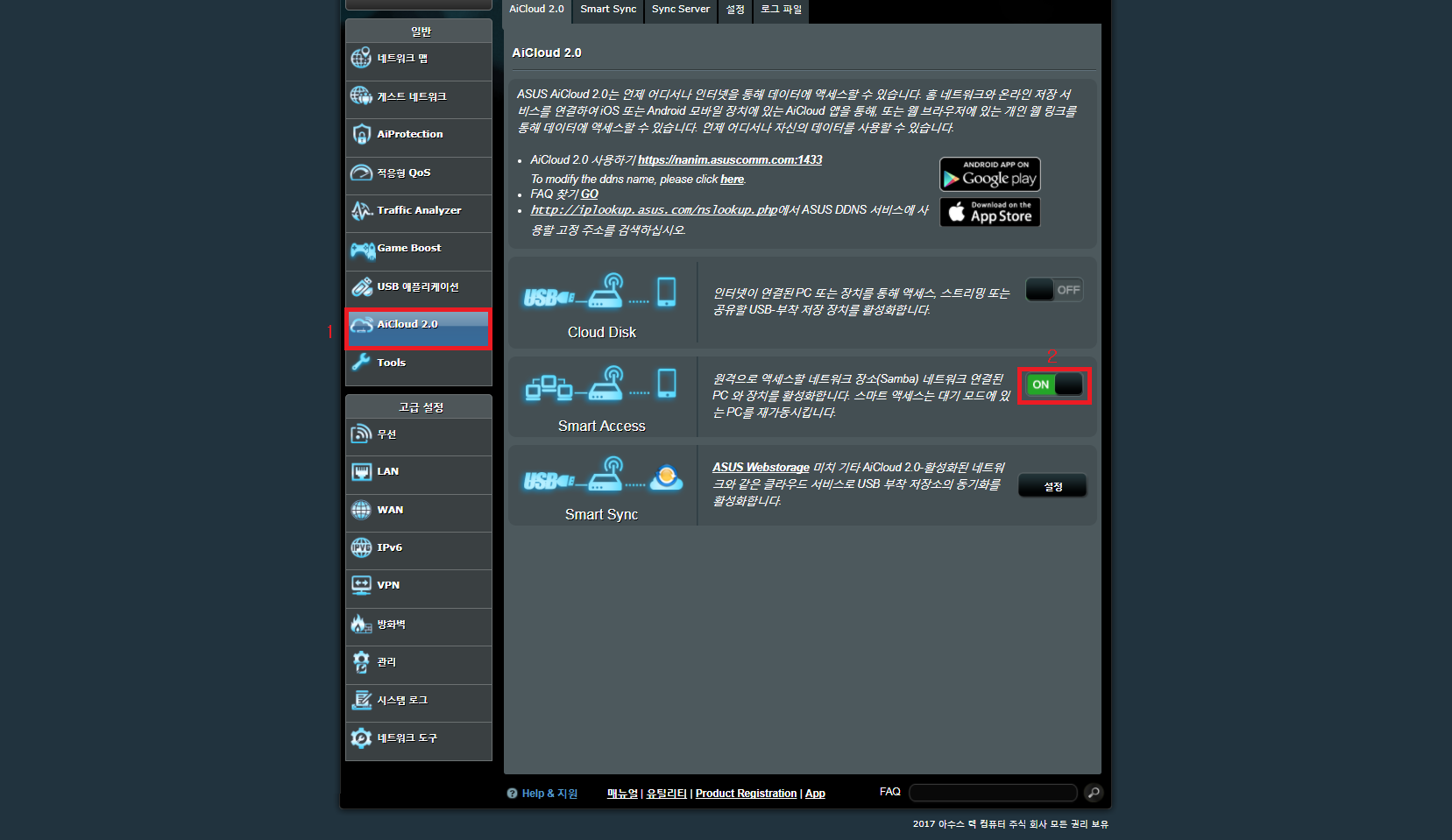Select the VPN monitor icon

(361, 585)
